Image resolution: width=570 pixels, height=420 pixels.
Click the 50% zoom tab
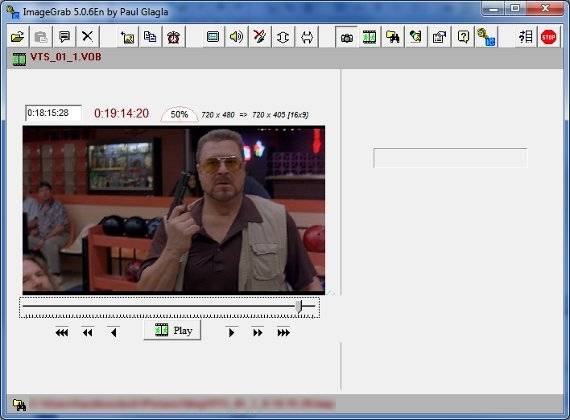click(179, 114)
